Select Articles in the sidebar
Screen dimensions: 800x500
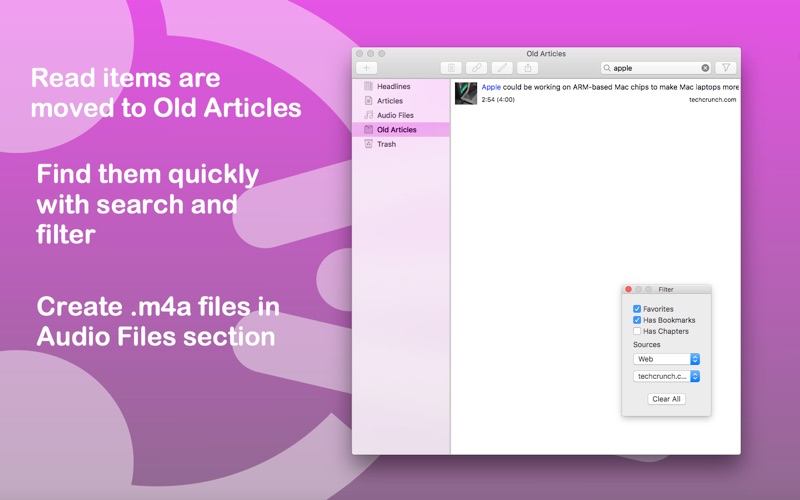point(401,101)
